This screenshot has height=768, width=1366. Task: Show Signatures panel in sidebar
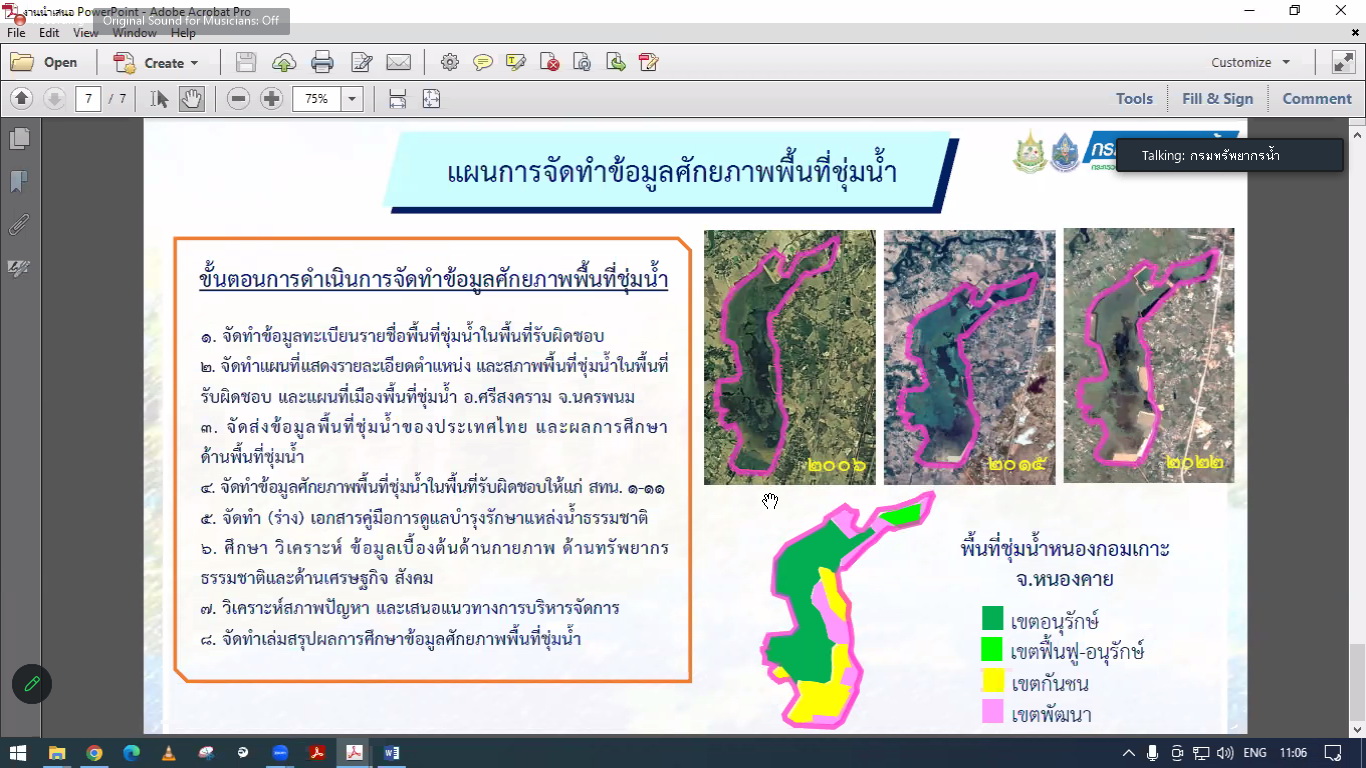point(19,268)
